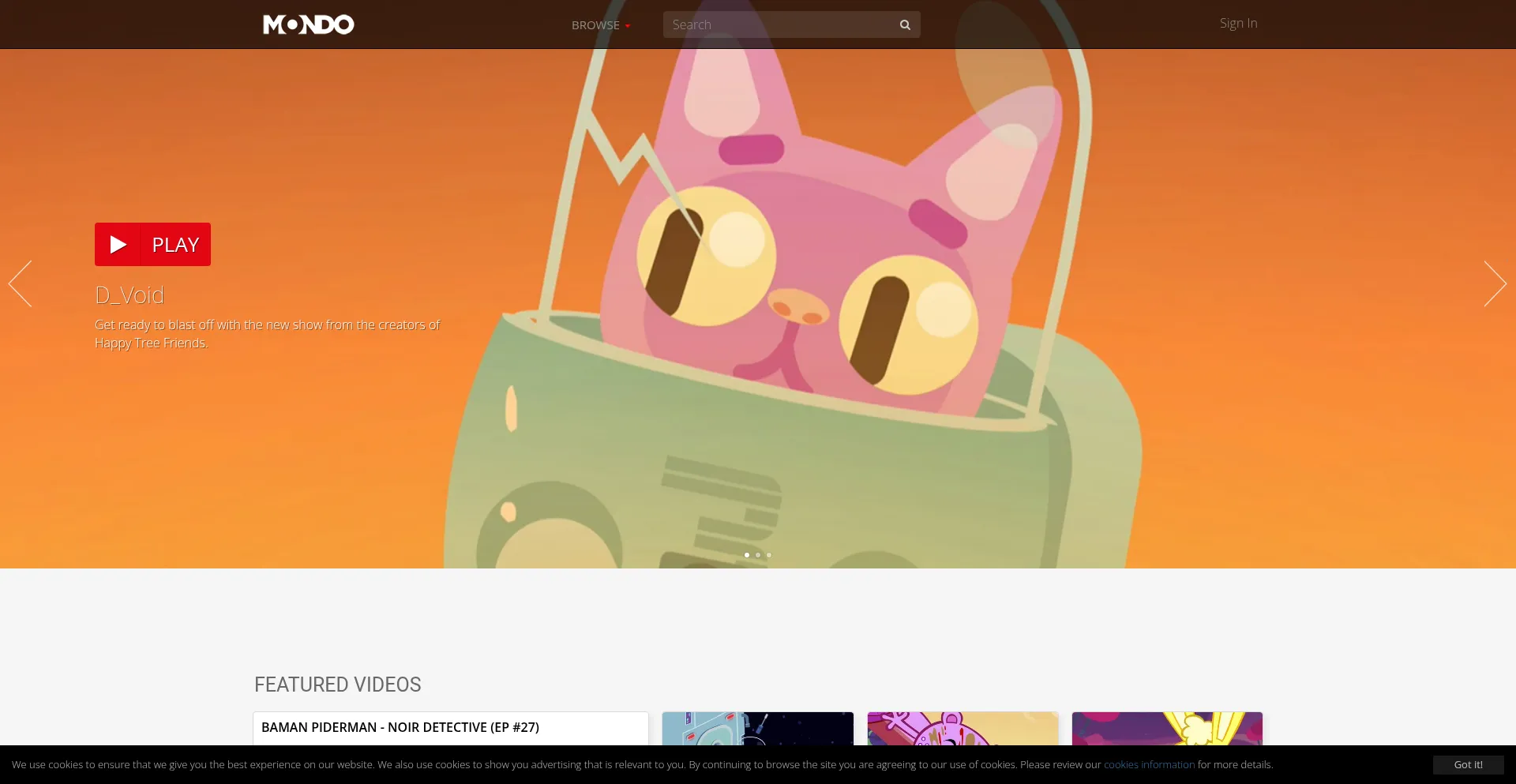Click the Mondo logo
The height and width of the screenshot is (784, 1516).
(308, 24)
